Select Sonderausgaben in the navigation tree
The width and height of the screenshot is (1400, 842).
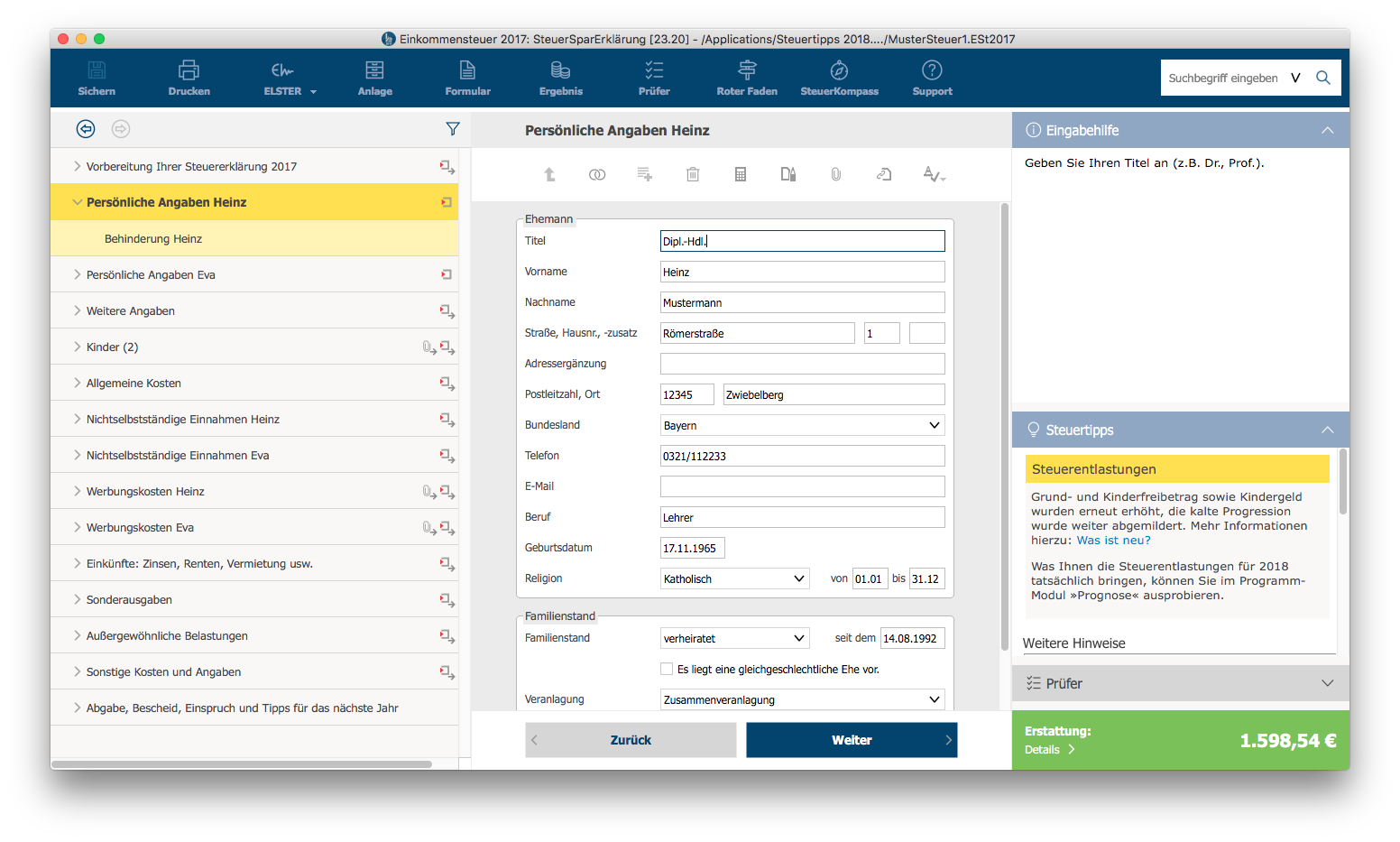[129, 599]
